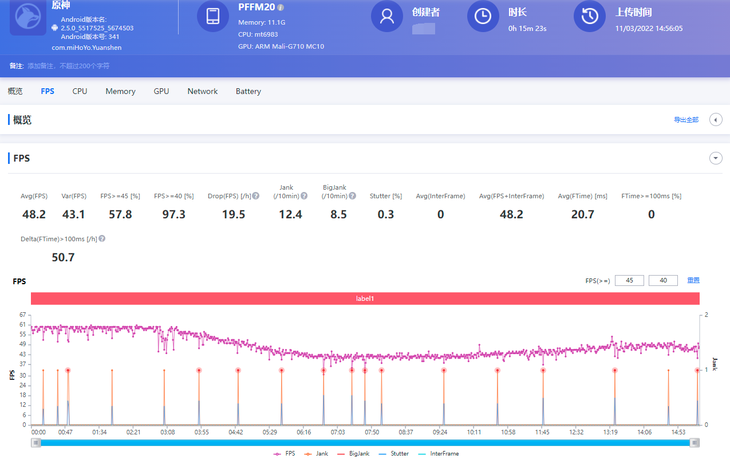Collapse the FPS section with chevron button
The height and width of the screenshot is (459, 730).
tap(715, 158)
